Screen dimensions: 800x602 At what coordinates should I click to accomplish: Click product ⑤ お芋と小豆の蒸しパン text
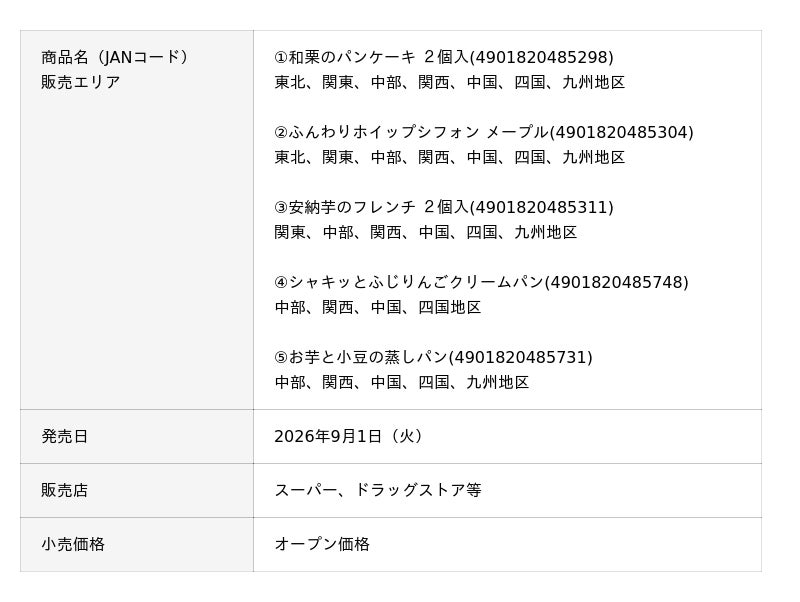pyautogui.click(x=361, y=357)
